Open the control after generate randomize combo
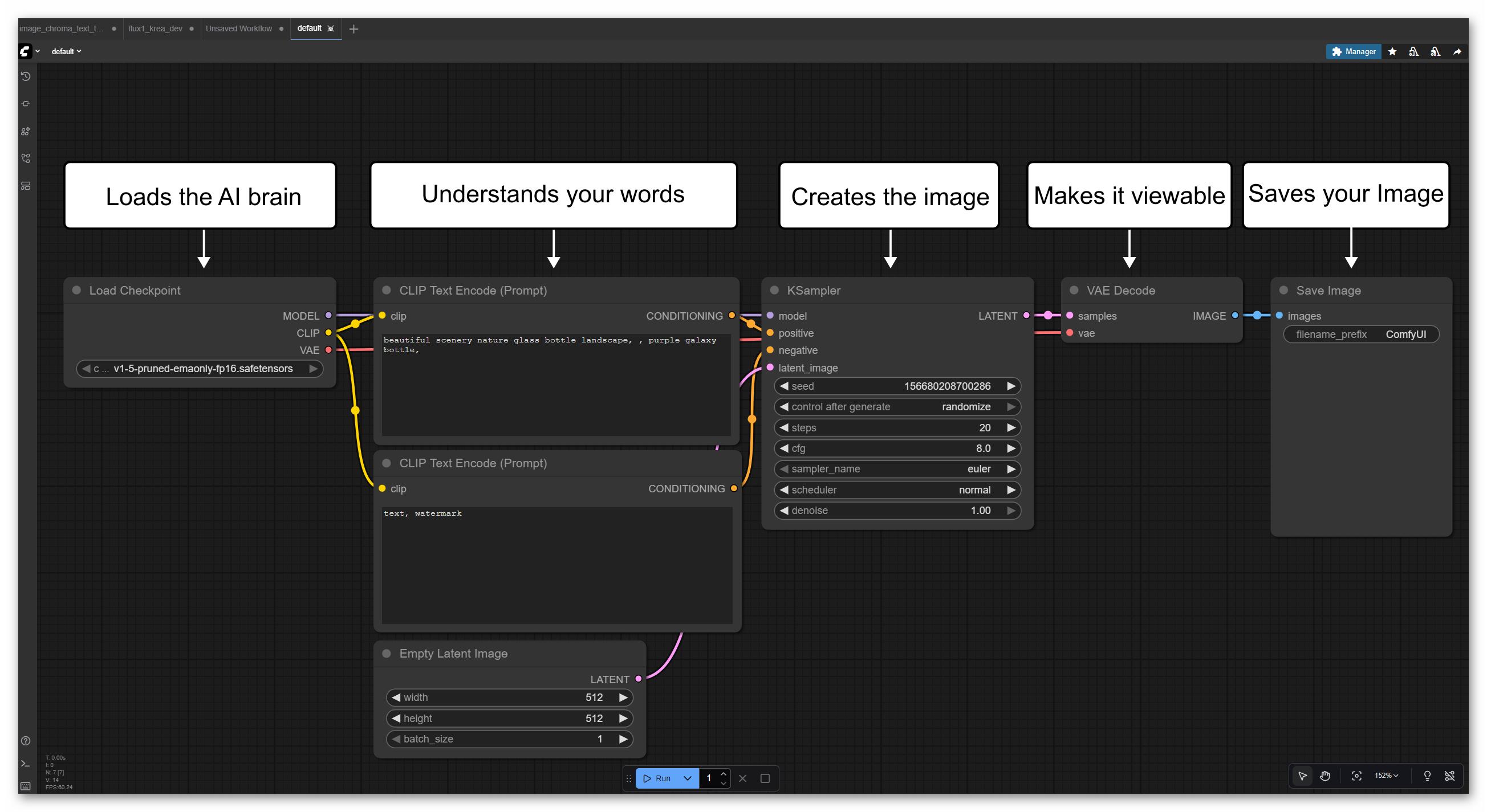Viewport: 1487px width, 812px height. pyautogui.click(x=897, y=407)
